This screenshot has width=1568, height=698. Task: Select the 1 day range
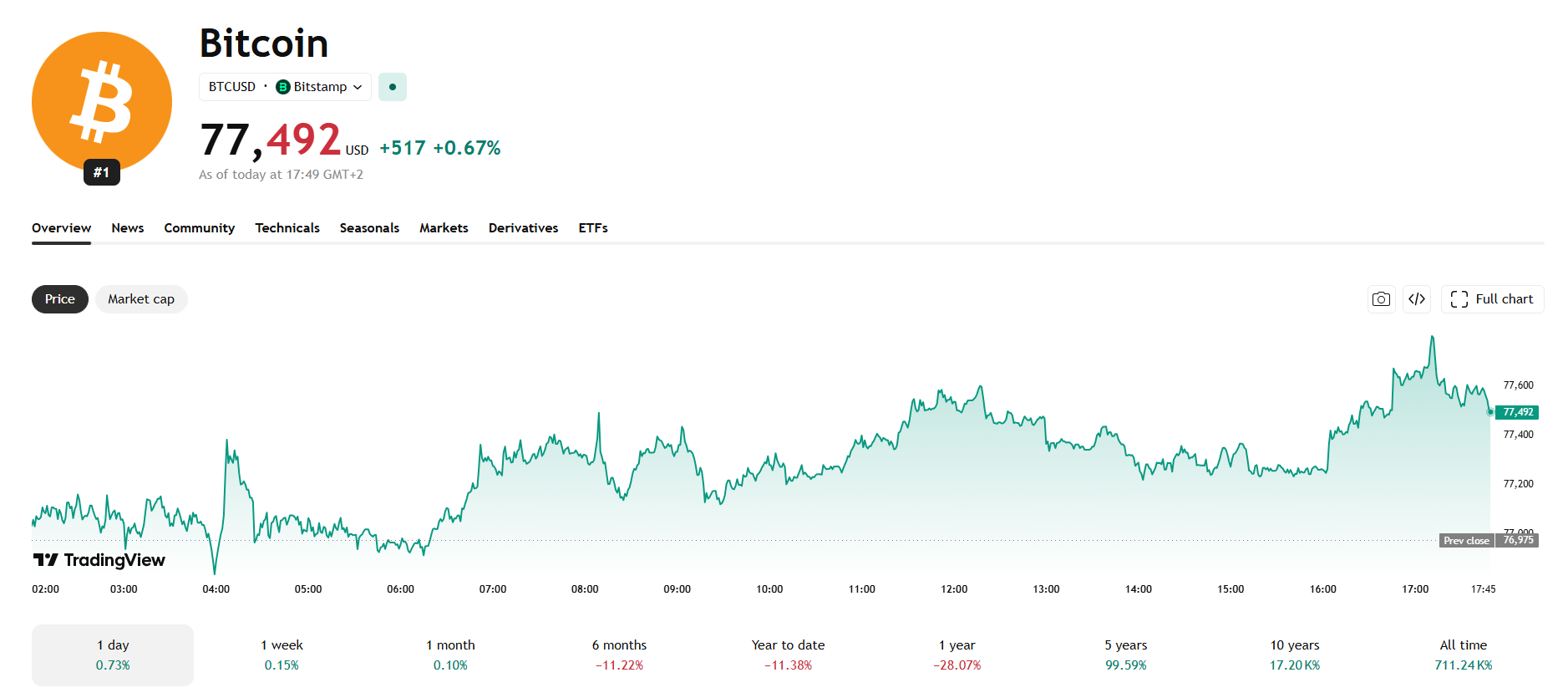[x=113, y=655]
